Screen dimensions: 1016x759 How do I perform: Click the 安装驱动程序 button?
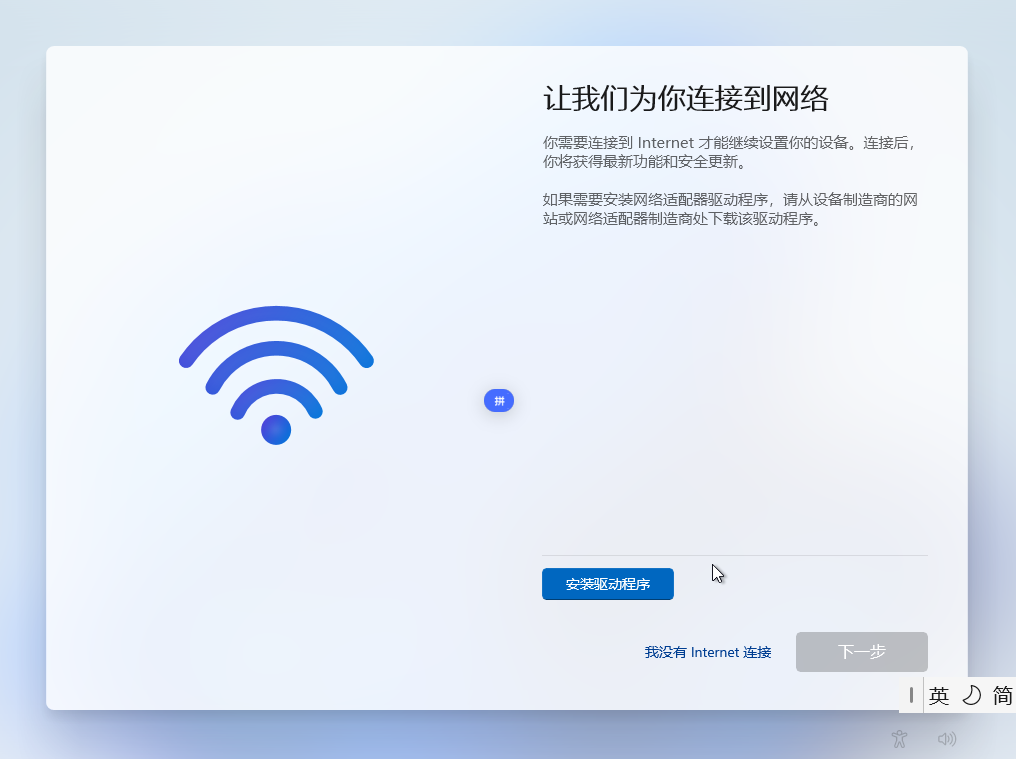[607, 584]
